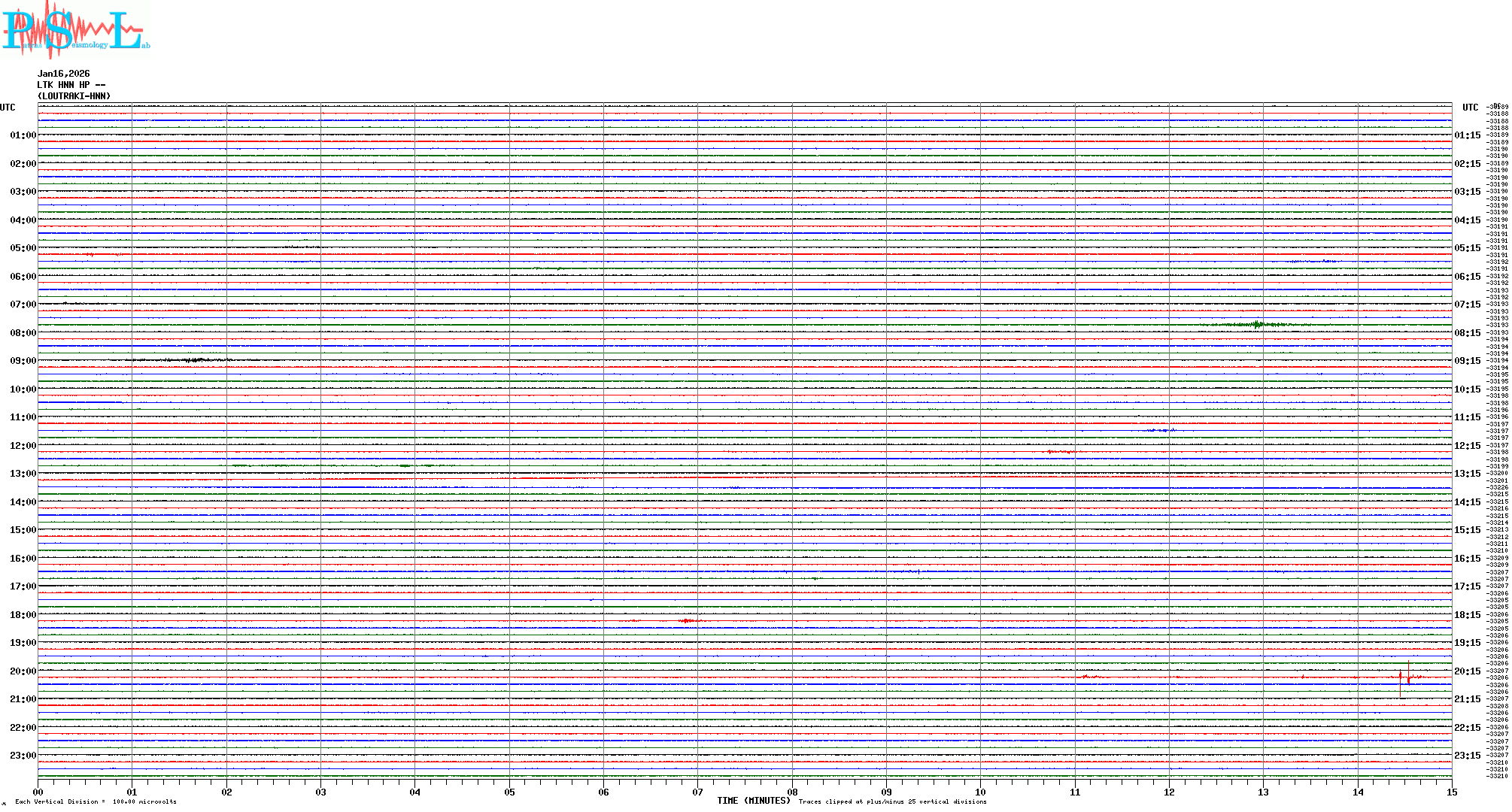Viewport: 1512px width, 812px height.
Task: Click the traces clipped footnote text
Action: pos(892,801)
